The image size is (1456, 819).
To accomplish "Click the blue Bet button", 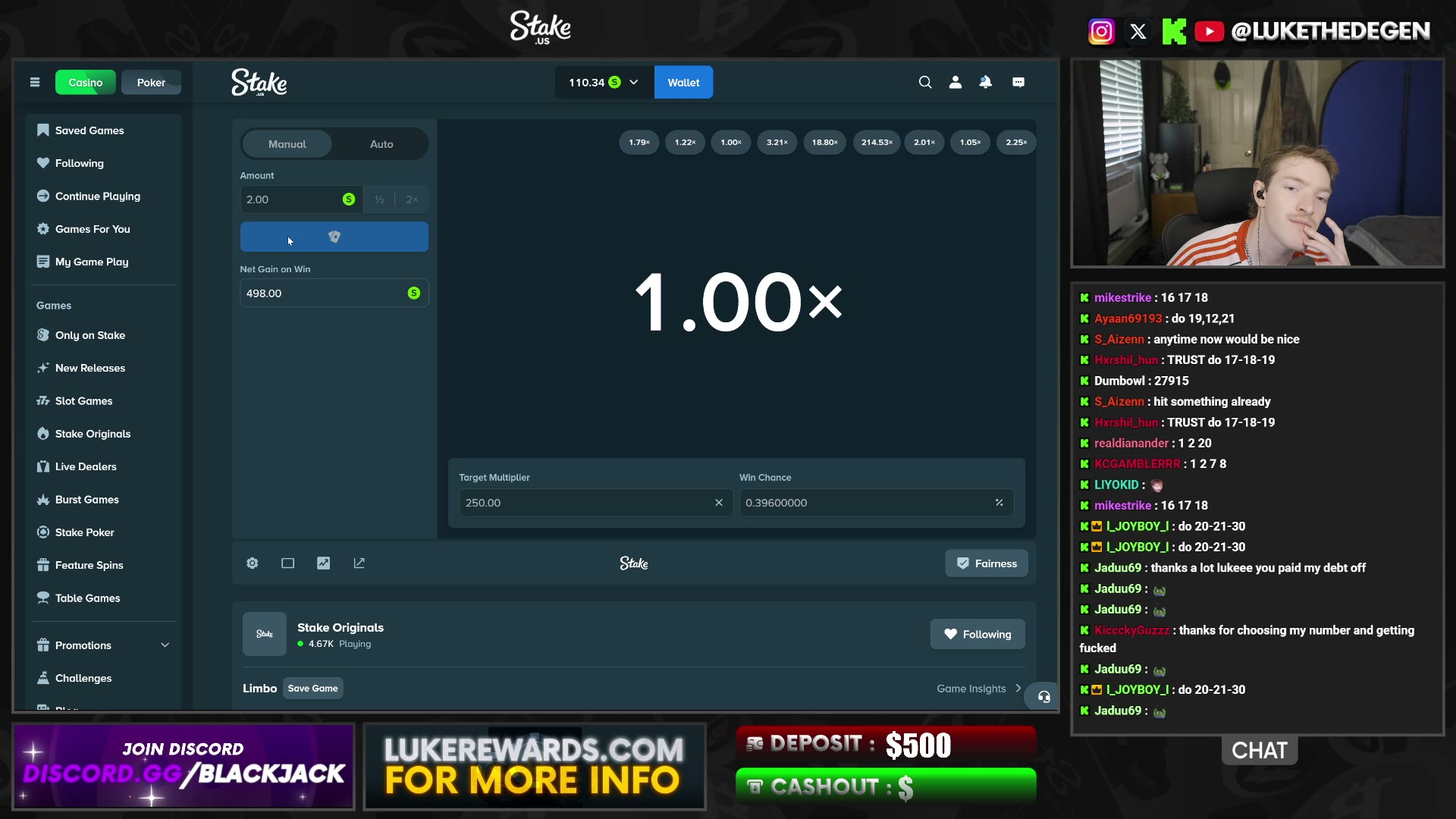I will point(334,237).
